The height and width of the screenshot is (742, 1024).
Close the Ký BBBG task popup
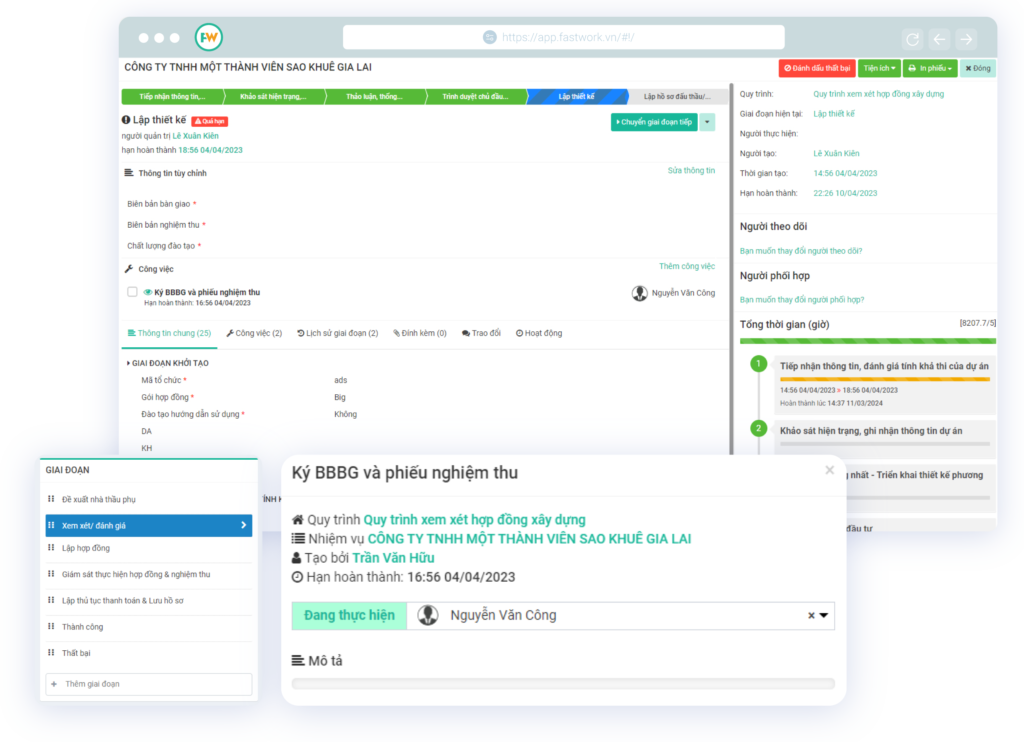tap(829, 470)
